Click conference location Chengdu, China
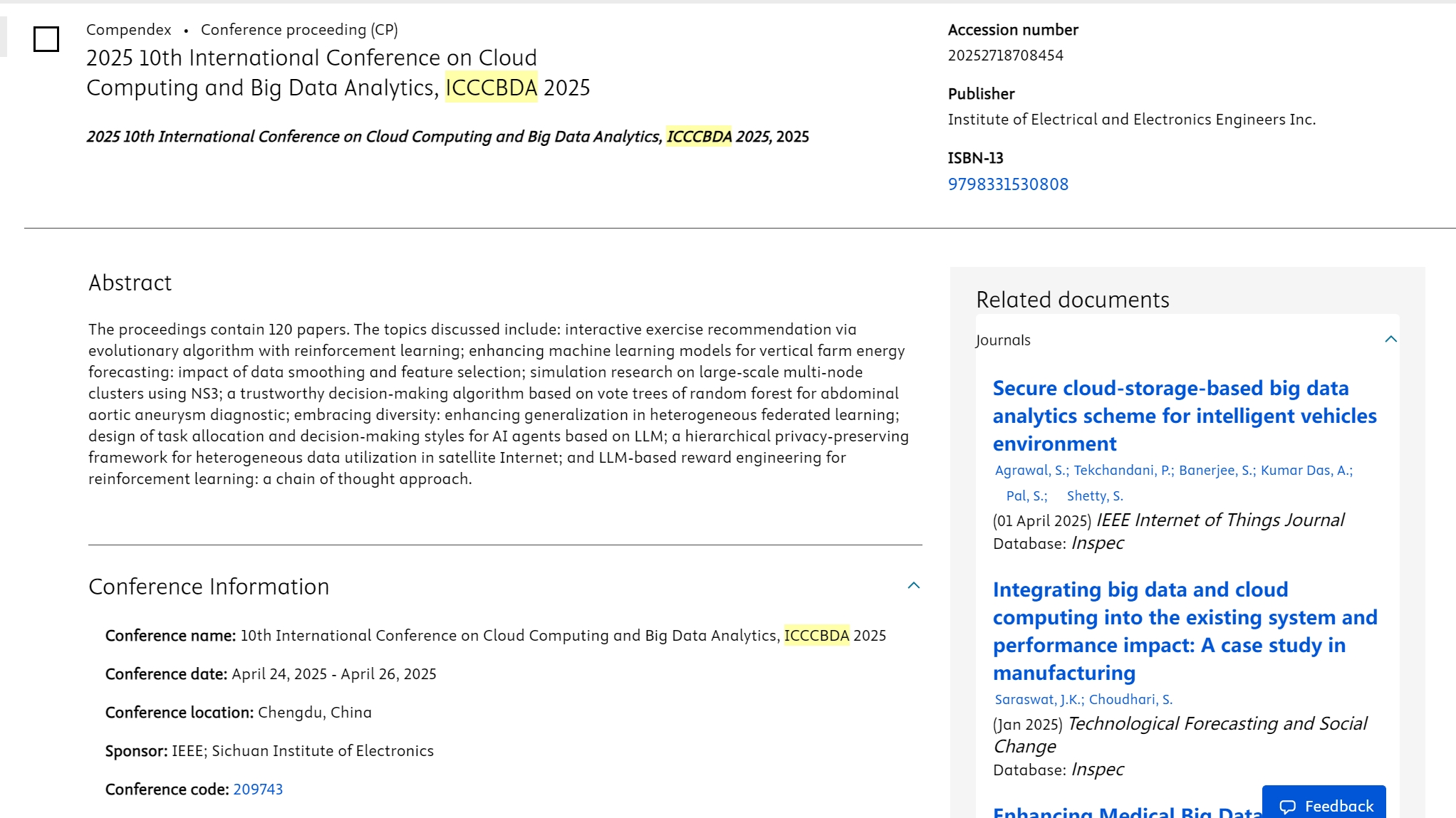This screenshot has height=818, width=1456. tap(315, 713)
